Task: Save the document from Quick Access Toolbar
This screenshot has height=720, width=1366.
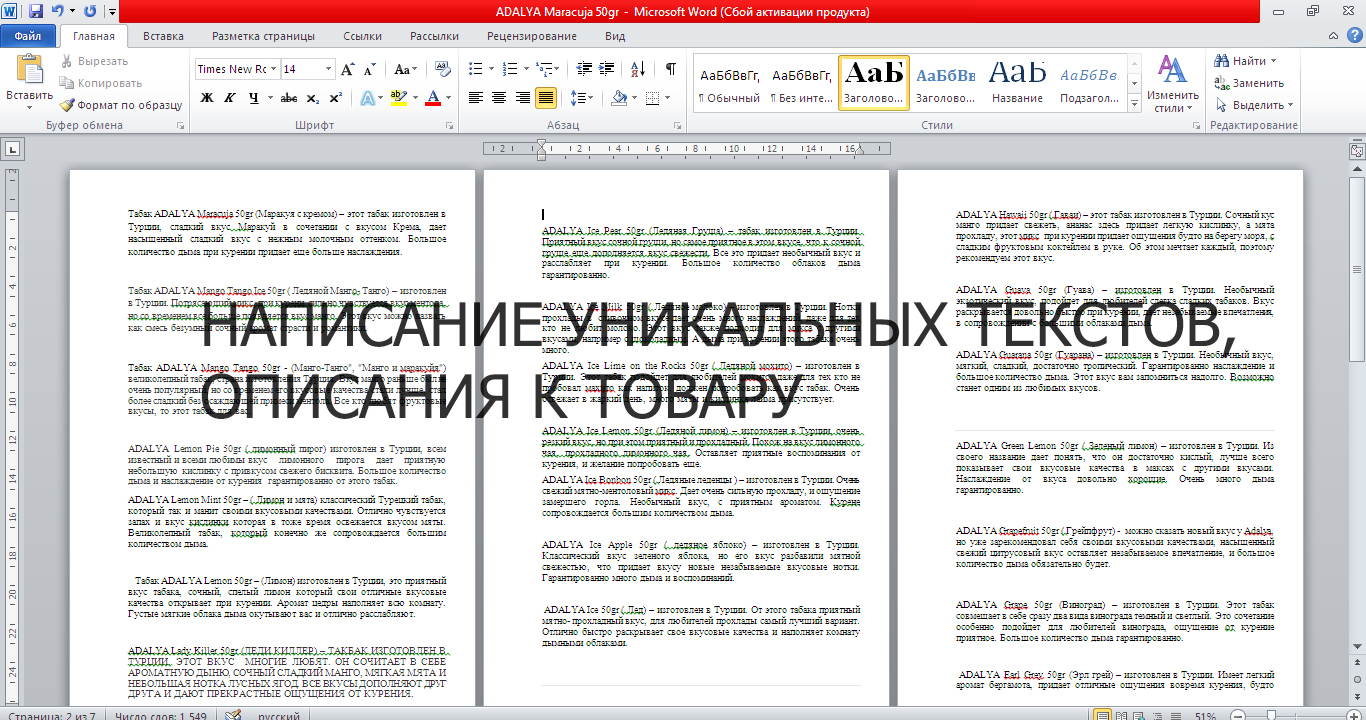Action: (x=36, y=13)
